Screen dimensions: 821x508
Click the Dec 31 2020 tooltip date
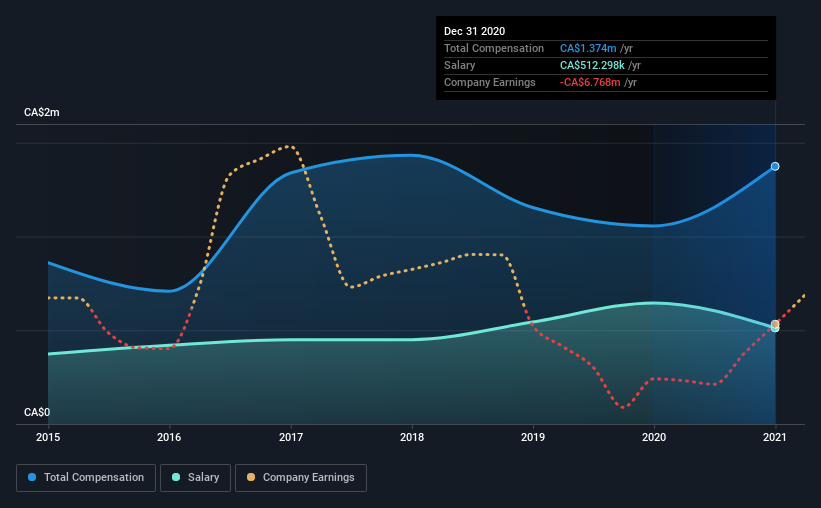[x=474, y=31]
